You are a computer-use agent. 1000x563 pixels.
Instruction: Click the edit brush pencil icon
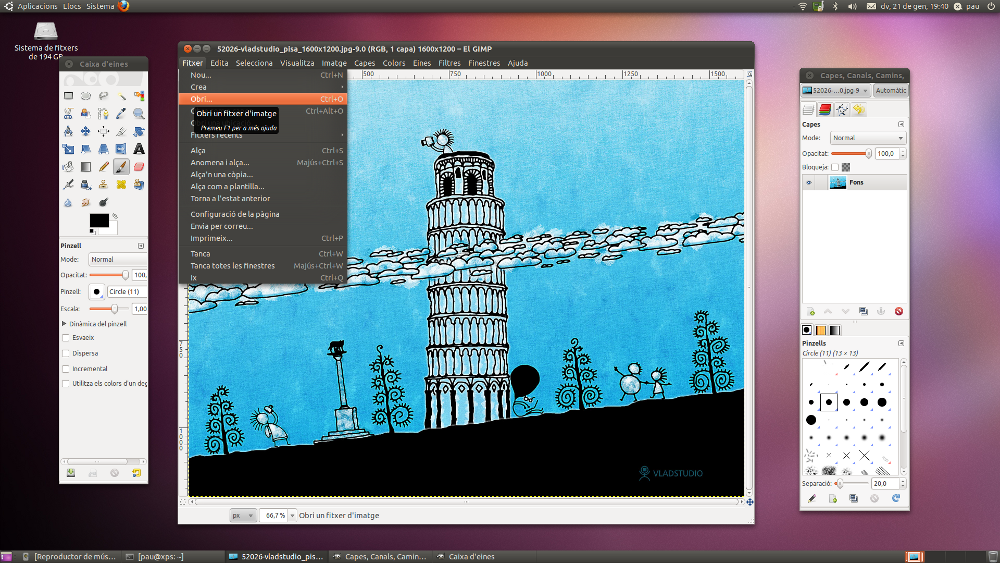(x=812, y=499)
